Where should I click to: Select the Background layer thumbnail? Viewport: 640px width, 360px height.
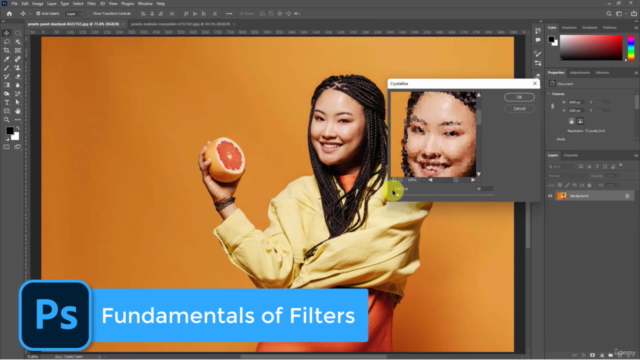click(x=562, y=196)
